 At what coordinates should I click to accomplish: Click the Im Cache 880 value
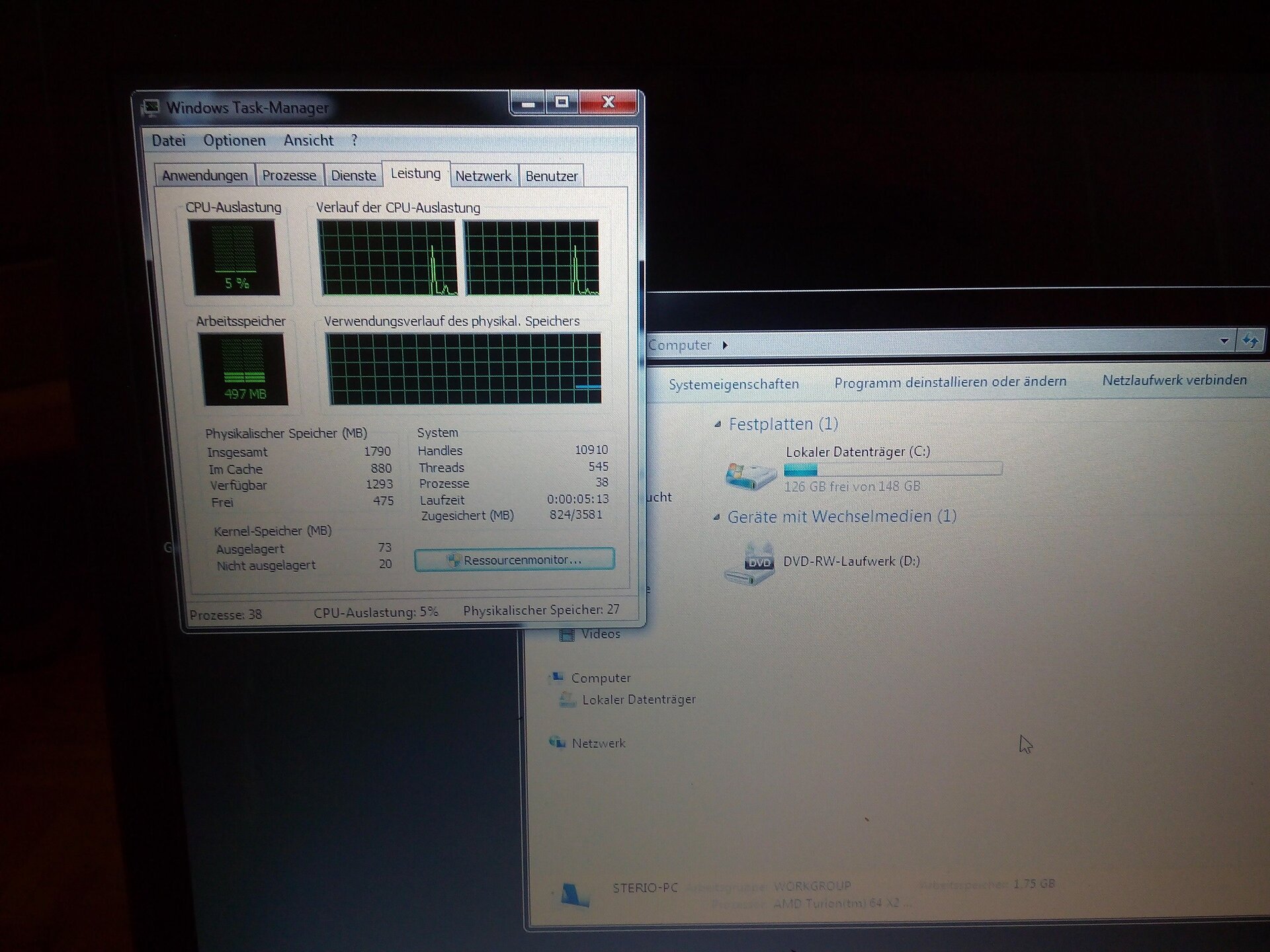381,468
